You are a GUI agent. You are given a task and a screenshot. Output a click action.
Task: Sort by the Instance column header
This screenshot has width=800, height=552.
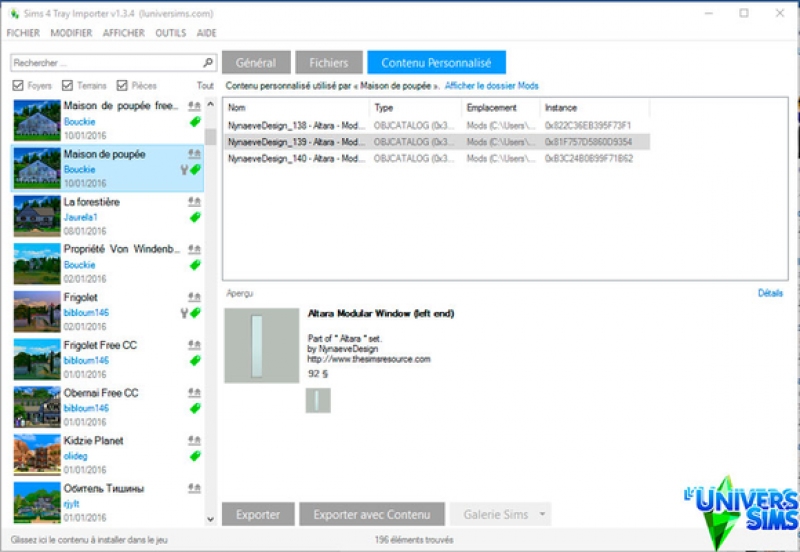(594, 108)
